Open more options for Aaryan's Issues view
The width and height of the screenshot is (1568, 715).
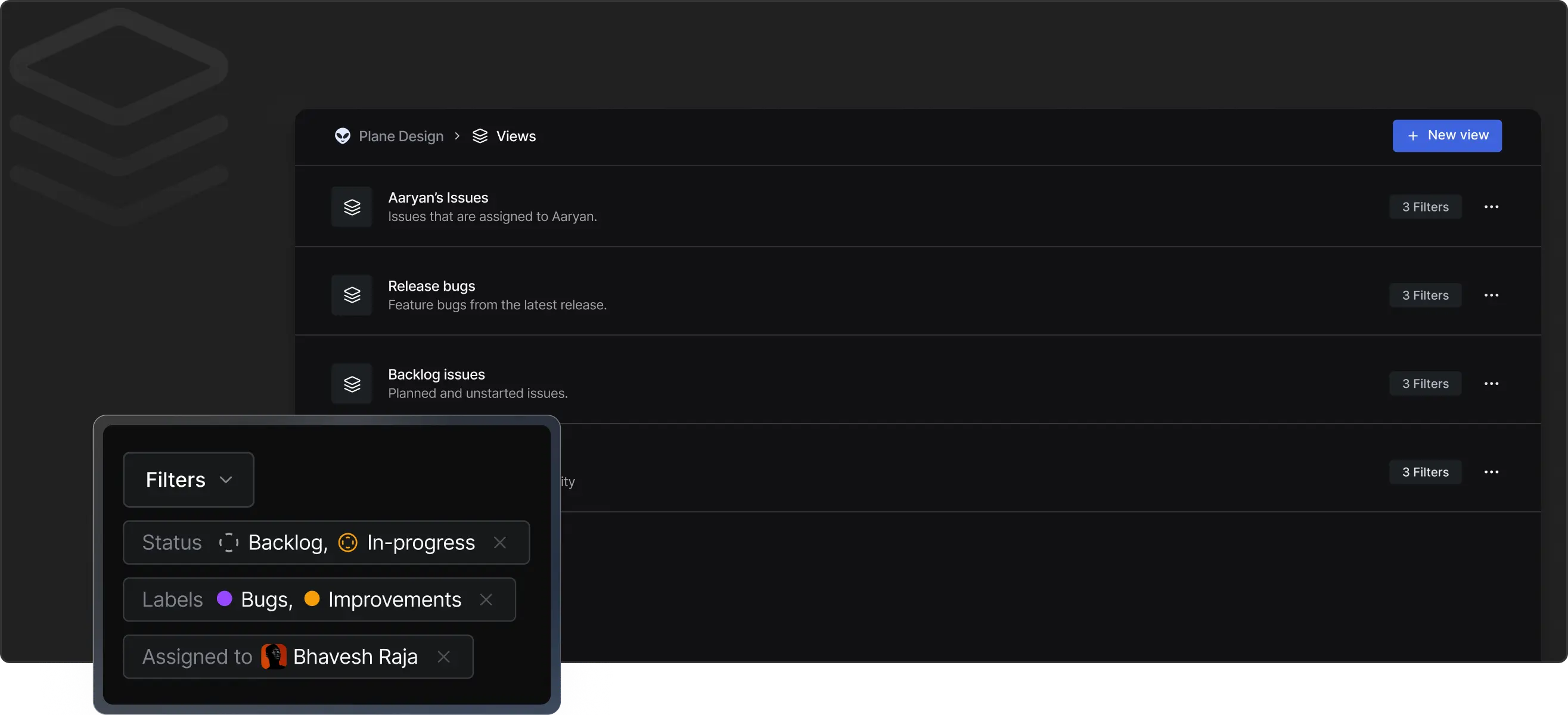coord(1491,207)
